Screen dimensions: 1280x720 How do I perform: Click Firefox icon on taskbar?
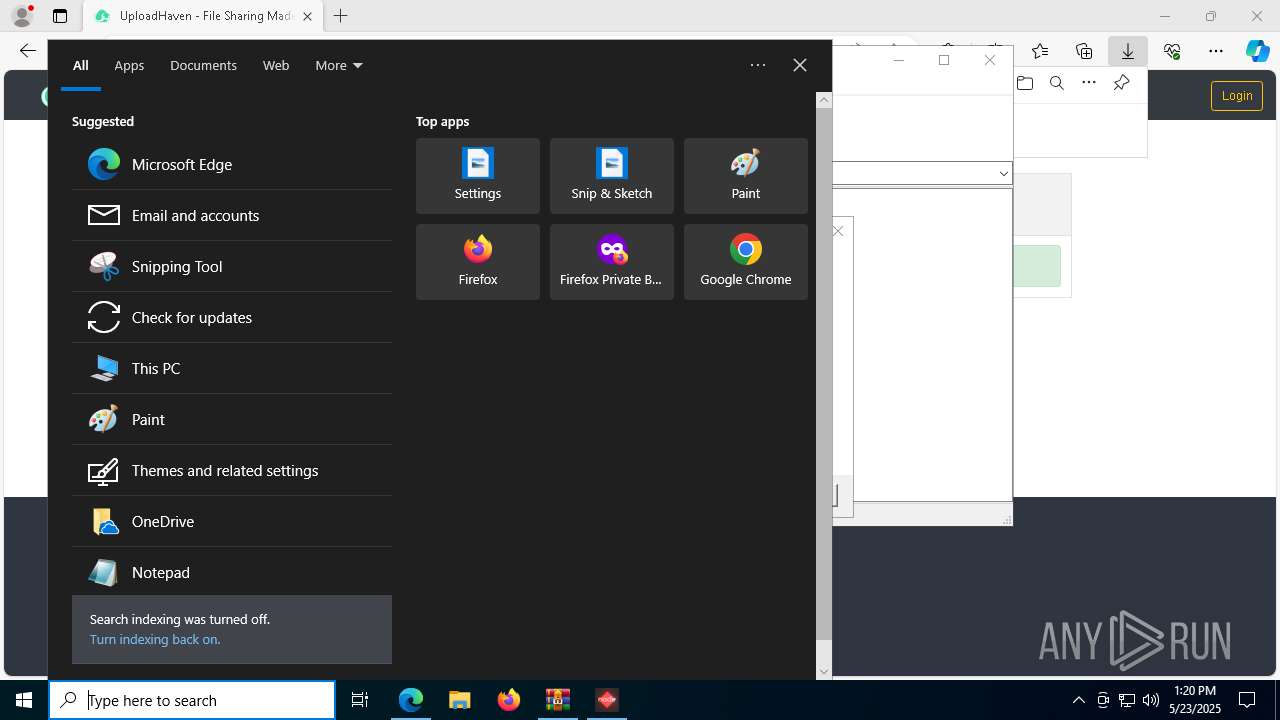tap(509, 700)
